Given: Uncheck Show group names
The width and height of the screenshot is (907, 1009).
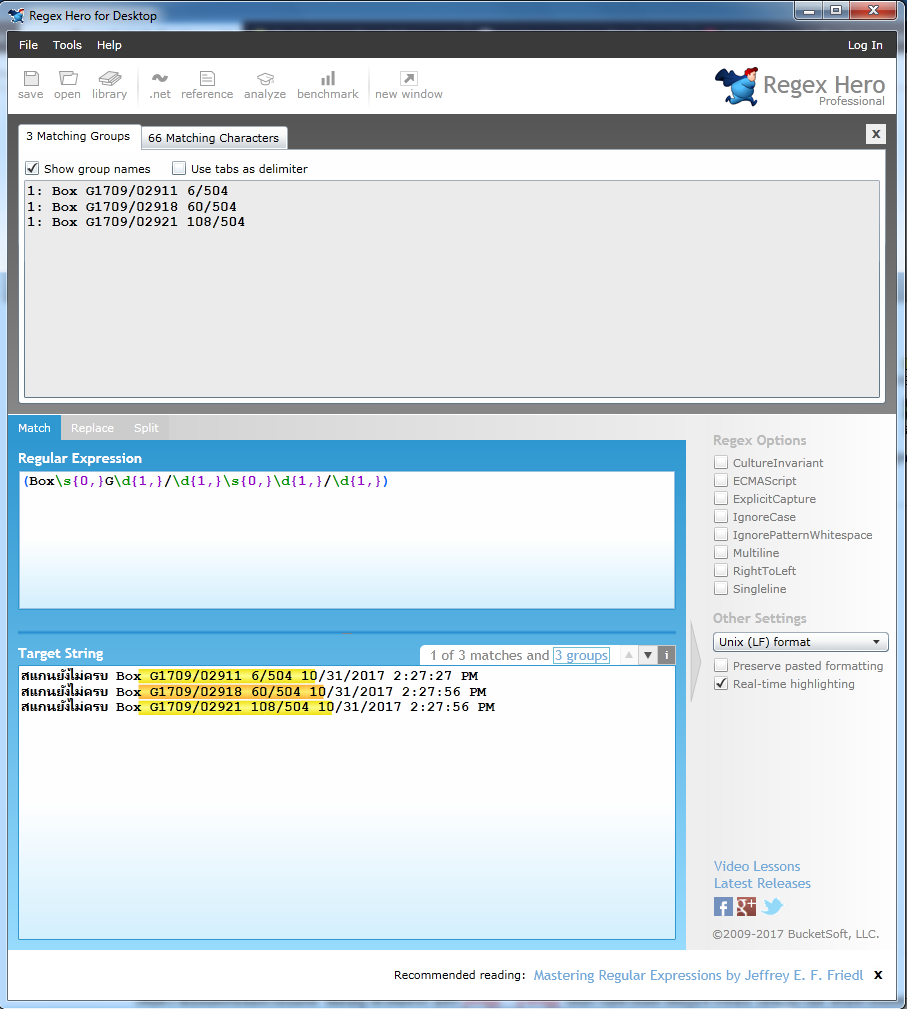Looking at the screenshot, I should (32, 169).
